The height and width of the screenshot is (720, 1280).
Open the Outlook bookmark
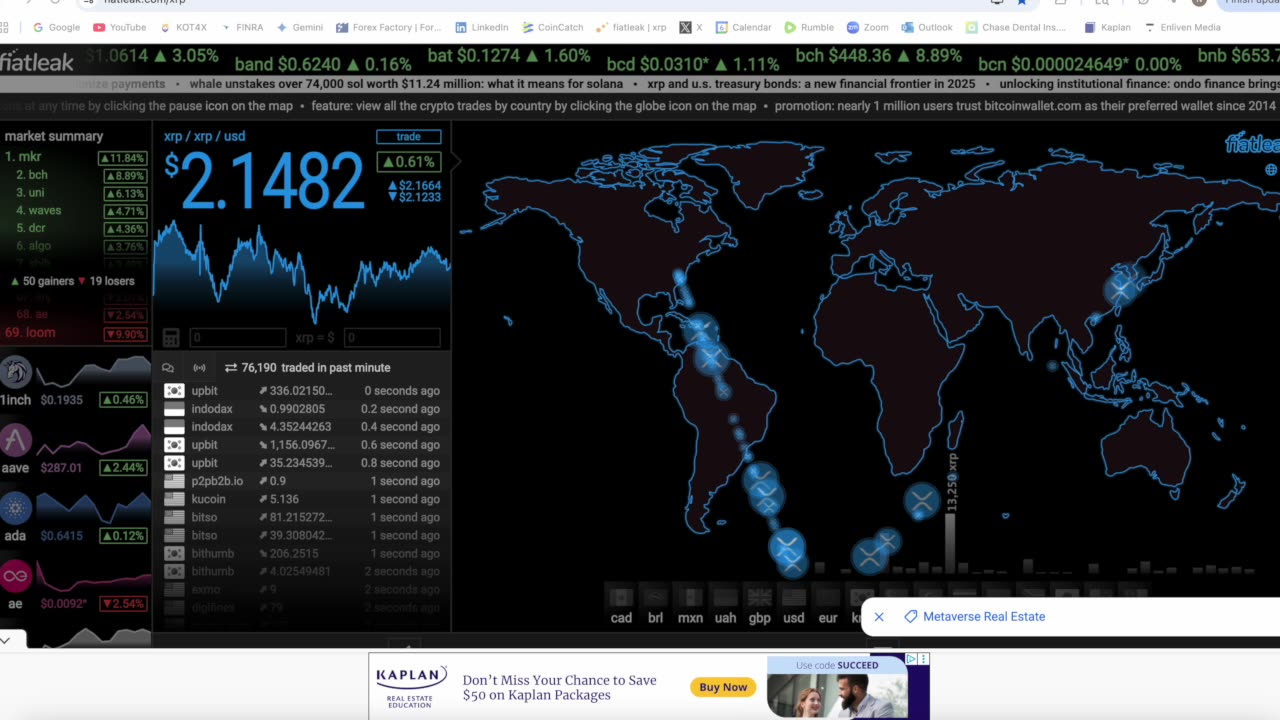coord(927,27)
